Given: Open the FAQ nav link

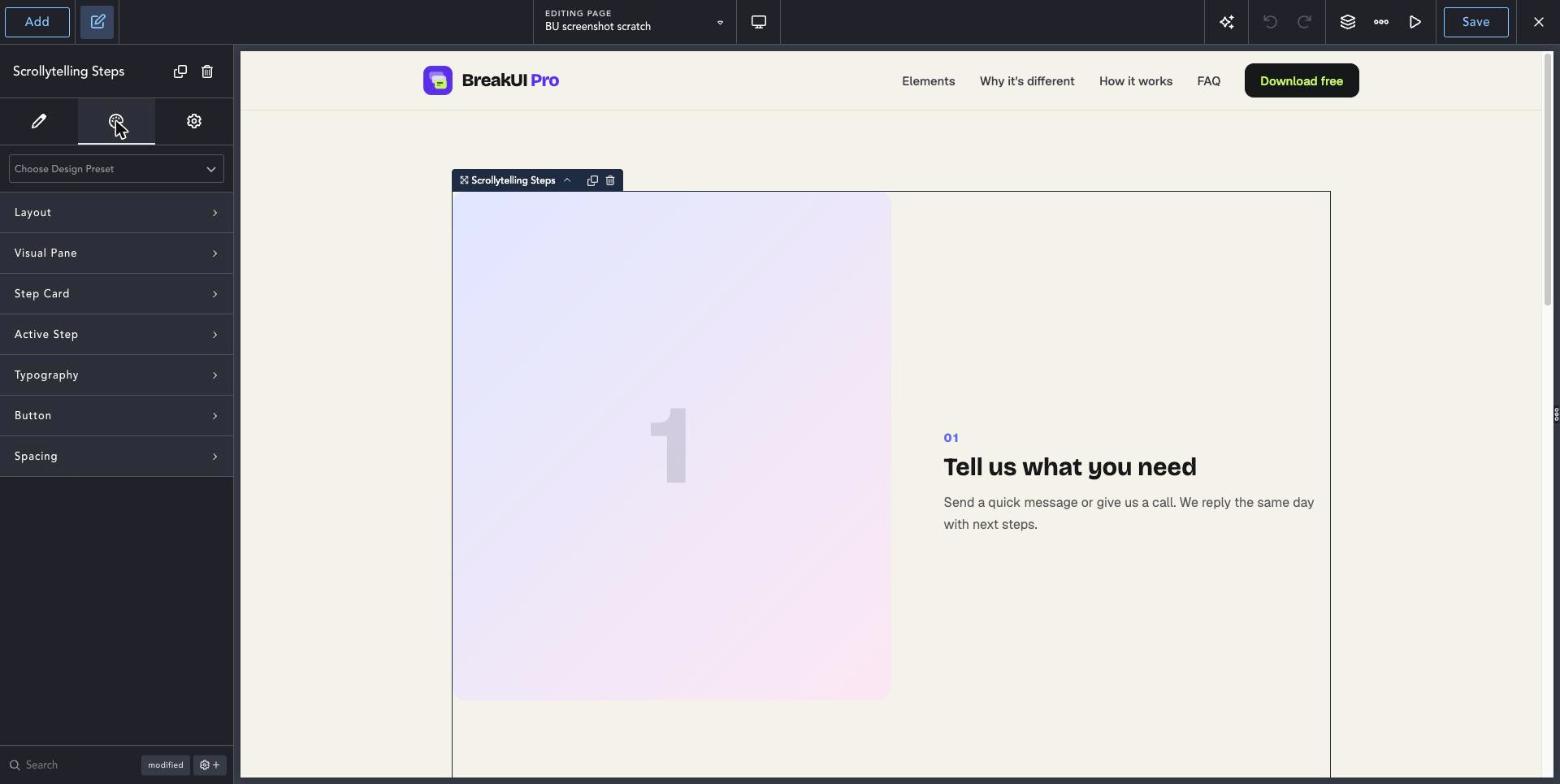Looking at the screenshot, I should (x=1209, y=81).
